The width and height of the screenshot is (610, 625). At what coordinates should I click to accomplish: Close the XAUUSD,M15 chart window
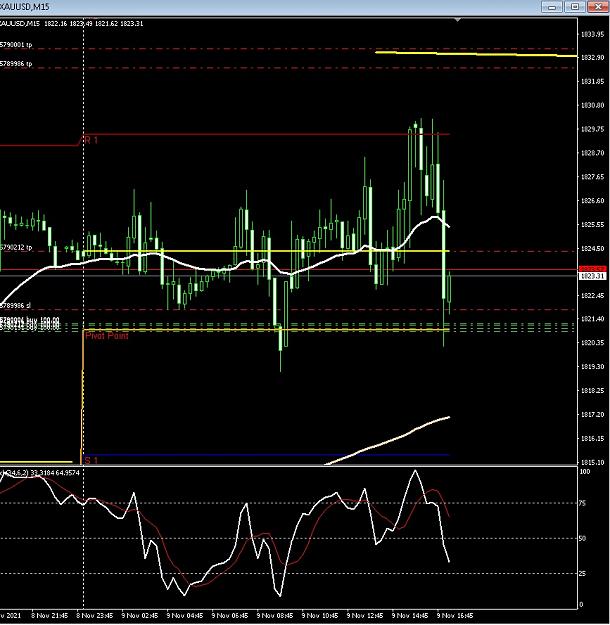pos(598,6)
